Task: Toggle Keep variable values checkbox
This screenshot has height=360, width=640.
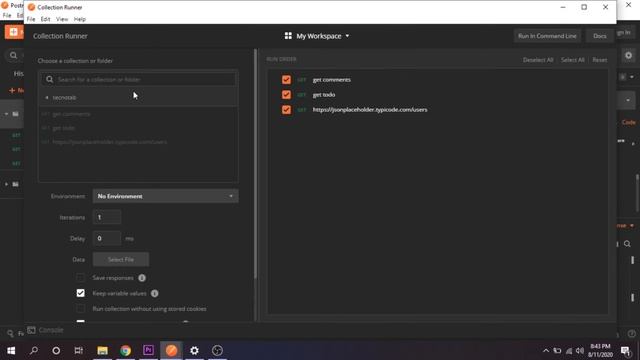Action: pyautogui.click(x=80, y=293)
